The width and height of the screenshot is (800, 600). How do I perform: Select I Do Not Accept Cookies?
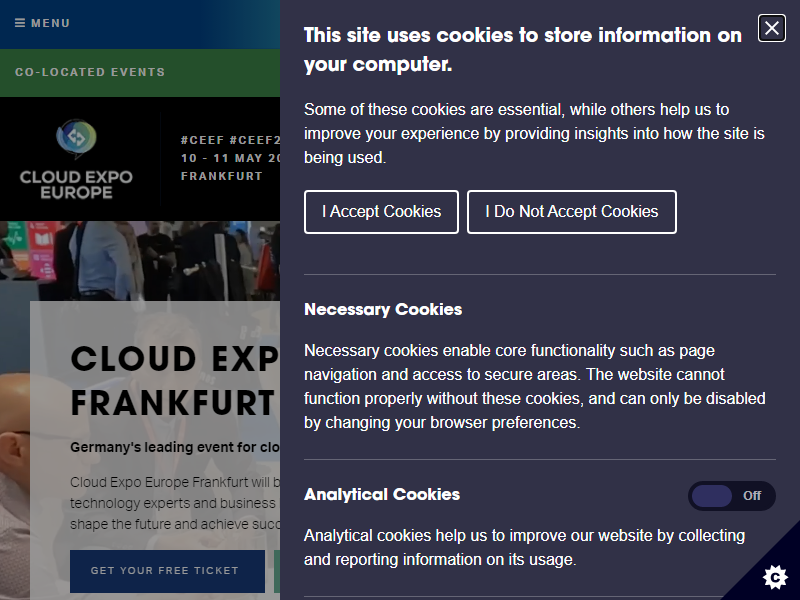coord(571,212)
